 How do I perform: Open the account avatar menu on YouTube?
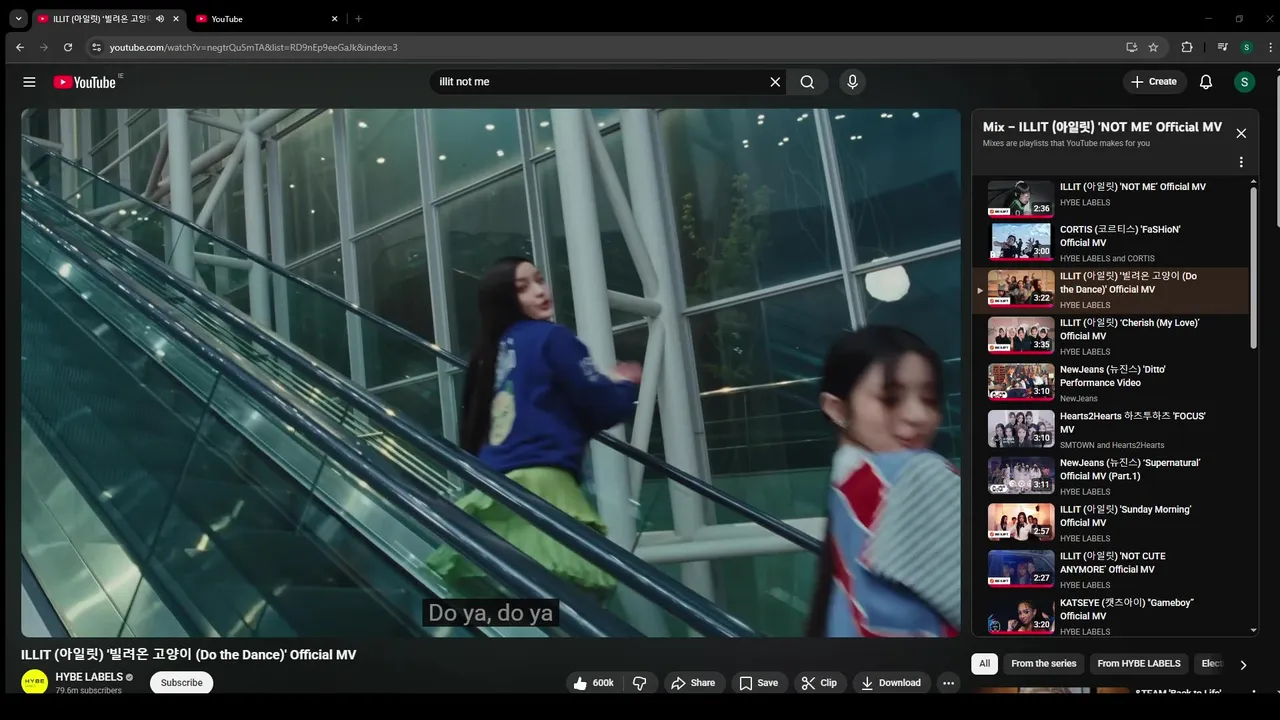coord(1244,82)
